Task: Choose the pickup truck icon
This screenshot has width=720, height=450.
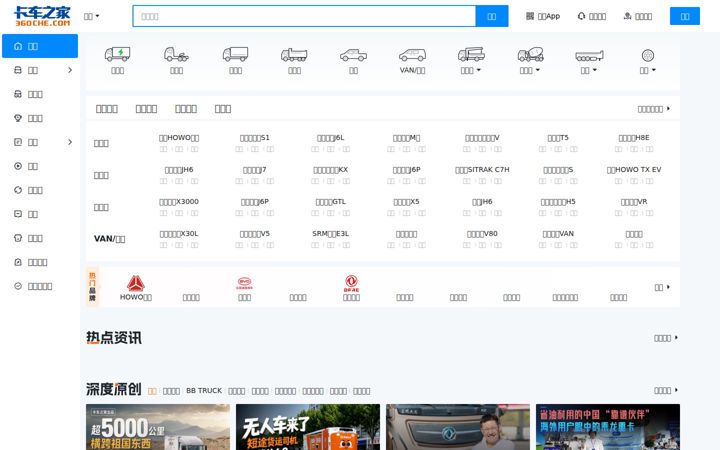Action: [353, 55]
